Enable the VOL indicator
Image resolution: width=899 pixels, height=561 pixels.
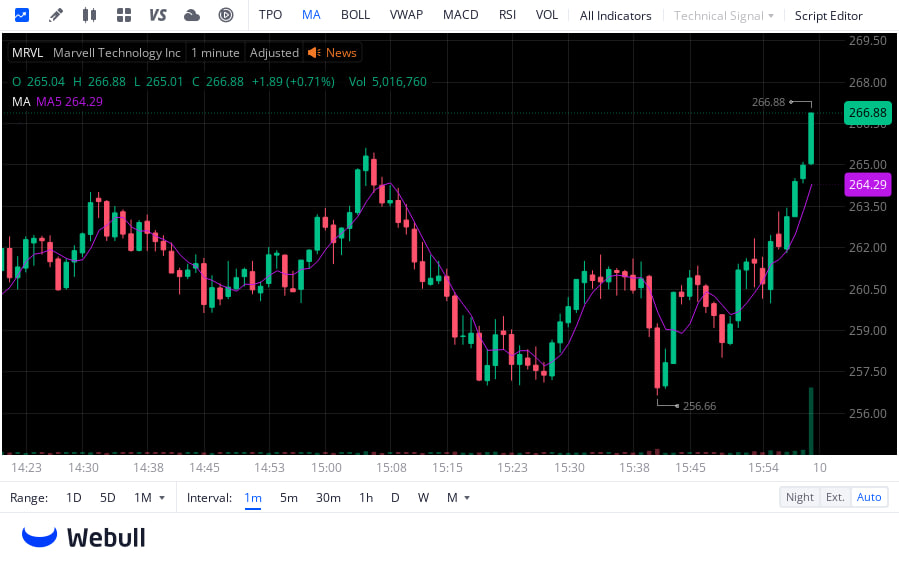[546, 15]
